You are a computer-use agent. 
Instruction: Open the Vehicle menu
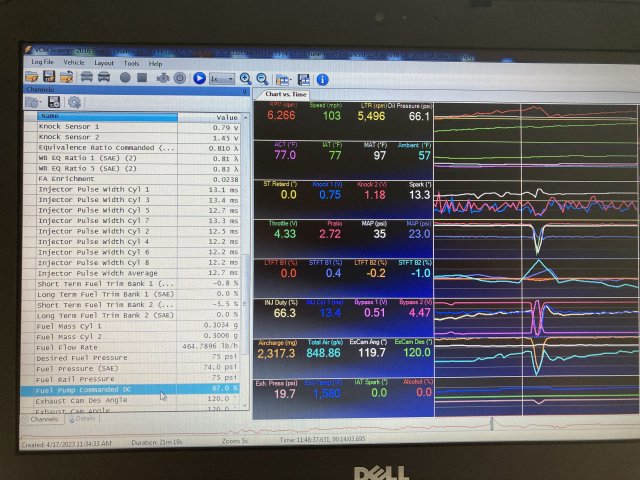74,63
